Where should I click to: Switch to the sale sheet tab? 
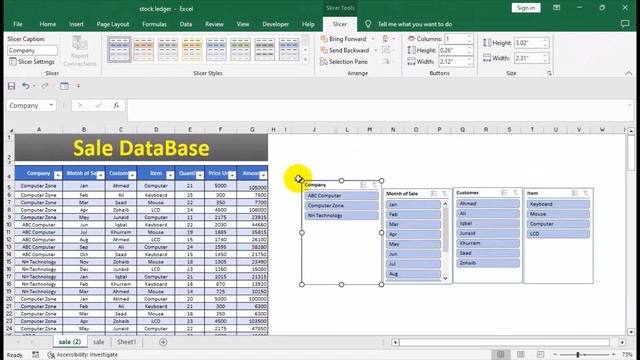pos(98,342)
